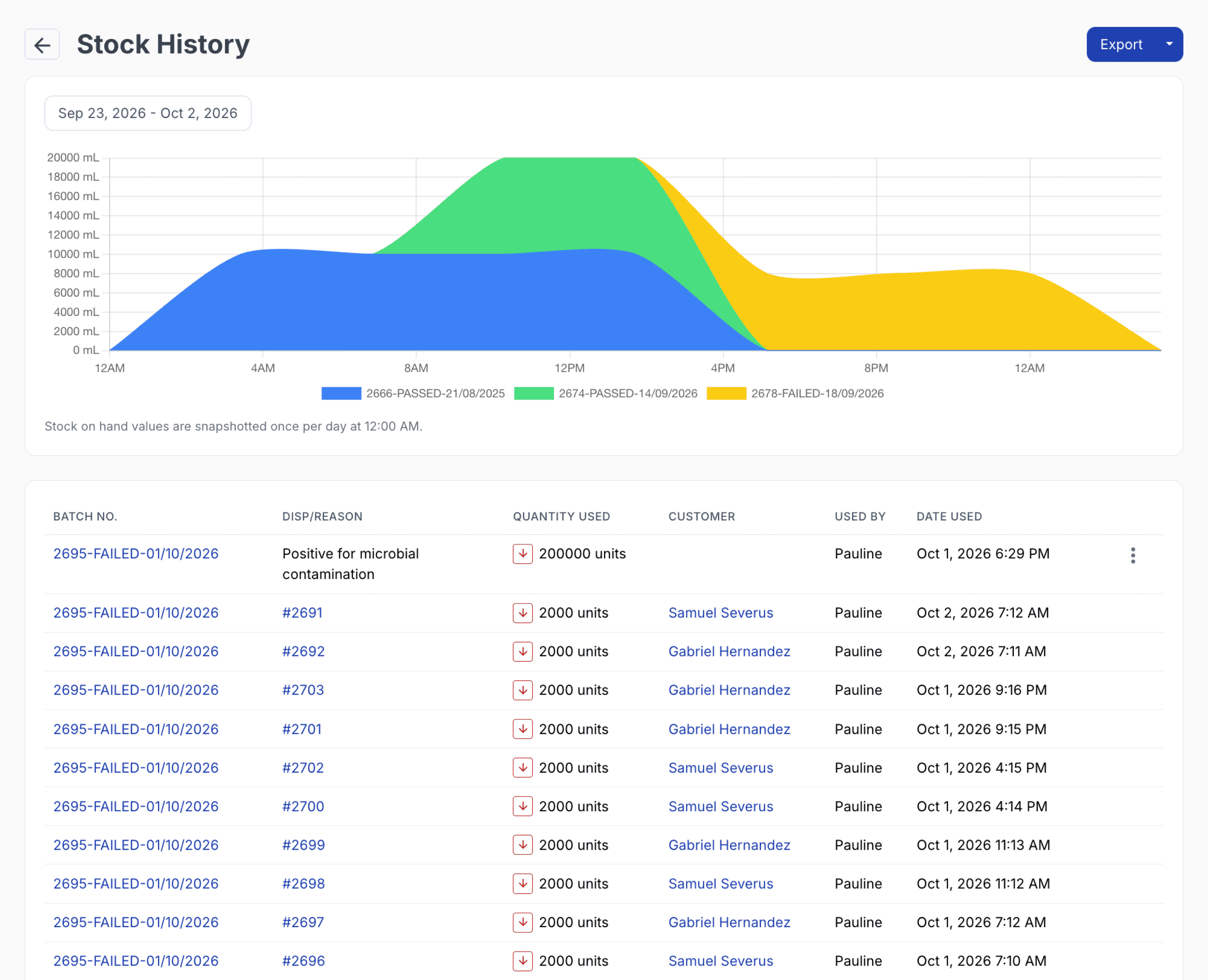Click the down arrow icon in the #2691 row
1208x980 pixels.
(523, 613)
